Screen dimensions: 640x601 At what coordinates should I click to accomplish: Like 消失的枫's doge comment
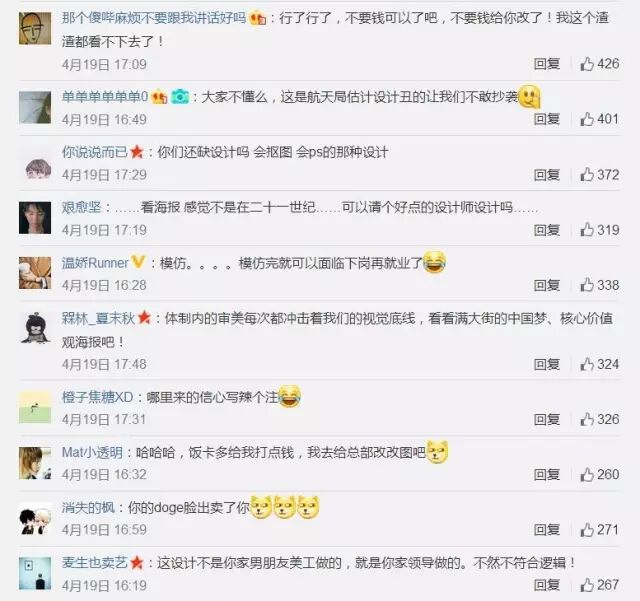coord(587,530)
